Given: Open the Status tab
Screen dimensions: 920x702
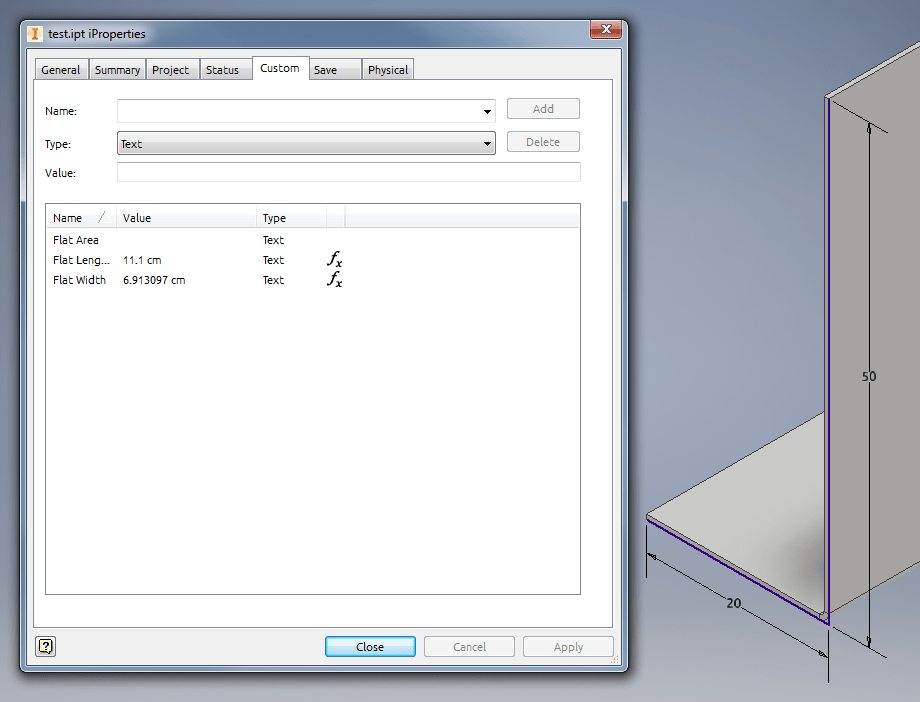Looking at the screenshot, I should click(224, 69).
